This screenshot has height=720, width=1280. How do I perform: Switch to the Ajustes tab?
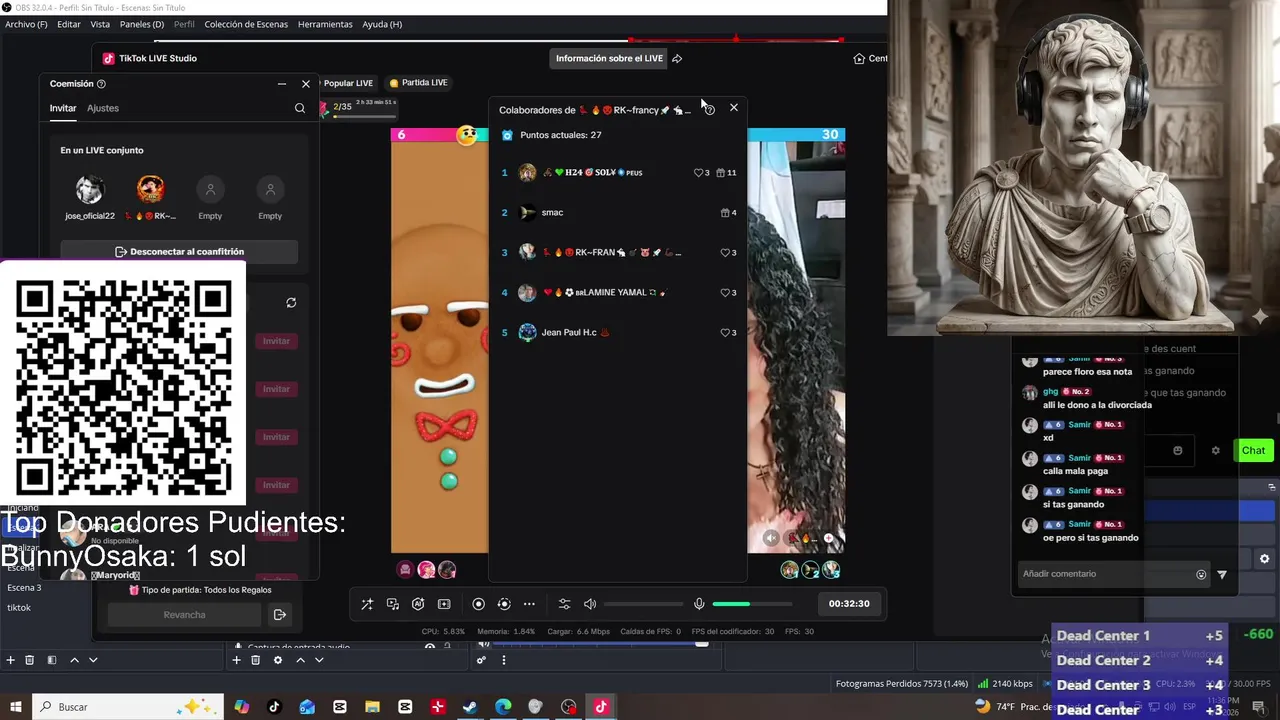[x=103, y=108]
